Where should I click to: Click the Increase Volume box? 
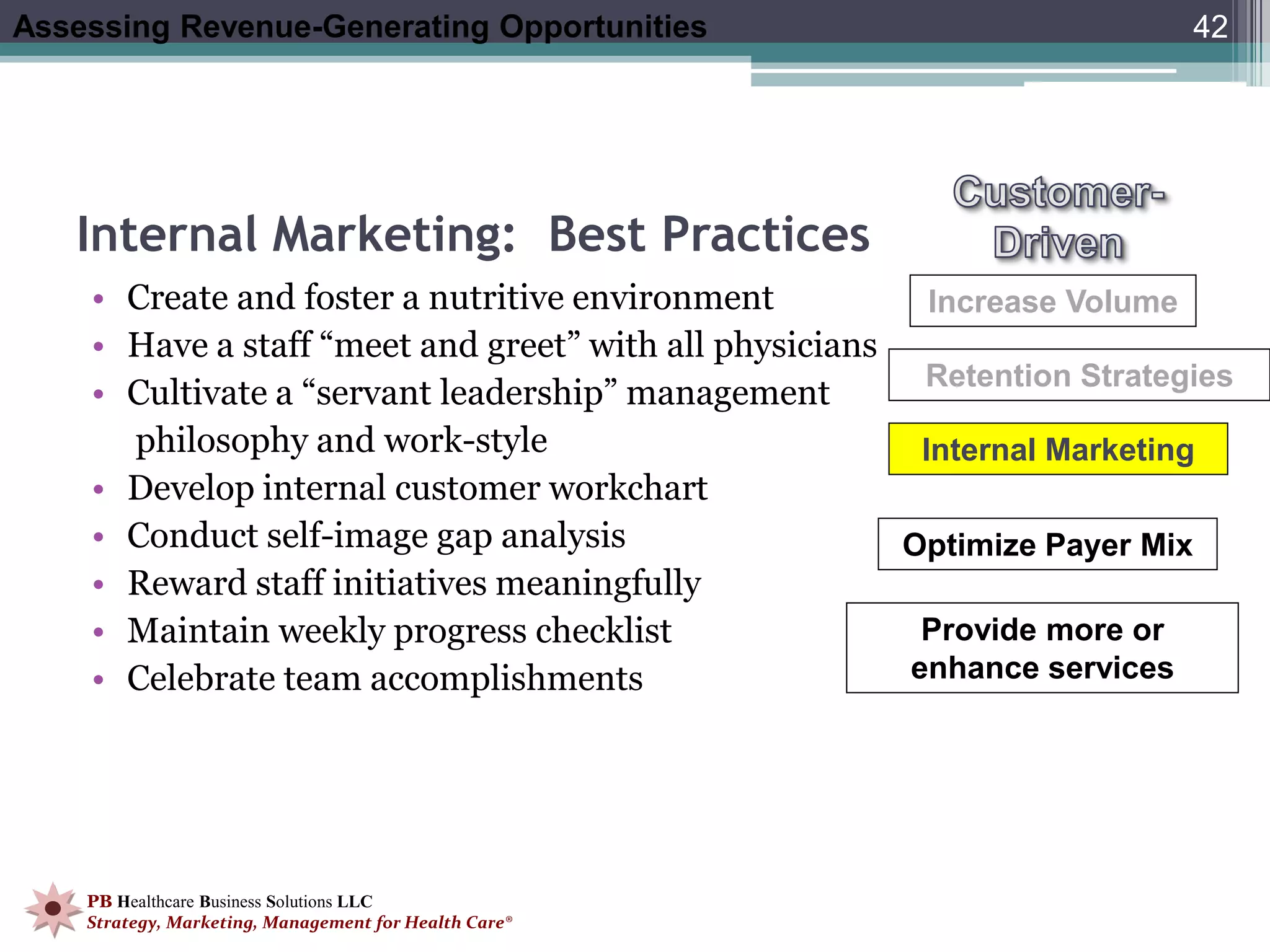[1052, 301]
